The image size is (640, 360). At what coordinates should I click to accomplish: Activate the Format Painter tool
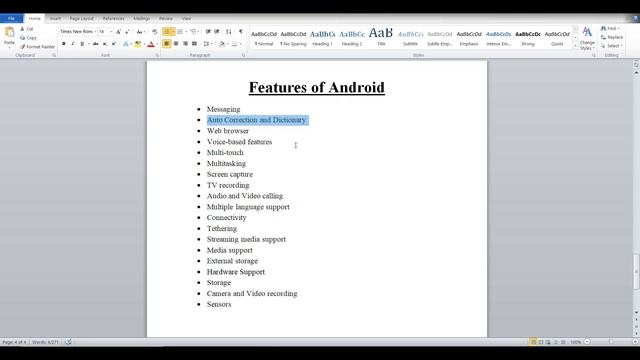(x=37, y=47)
